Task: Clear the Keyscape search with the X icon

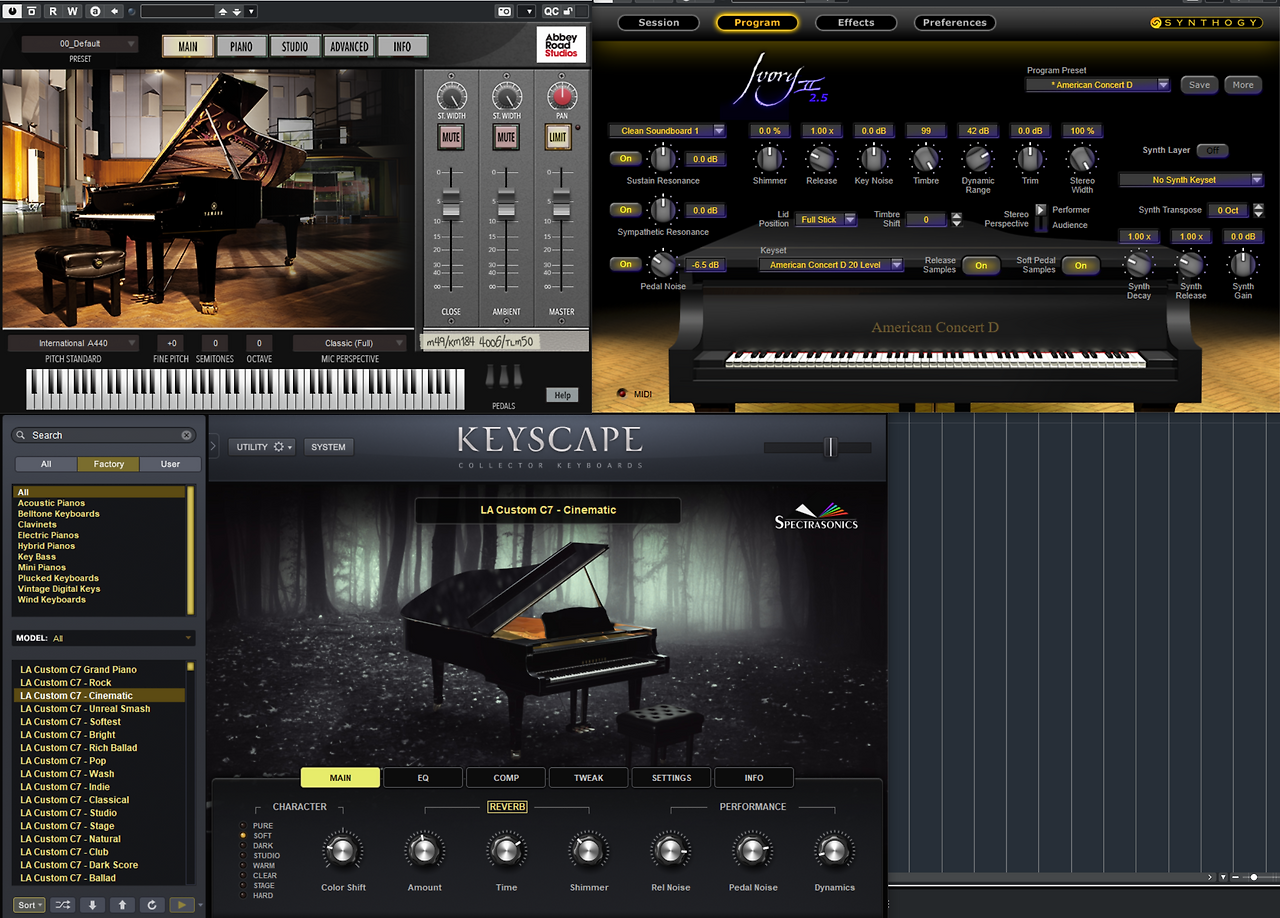Action: pyautogui.click(x=186, y=435)
